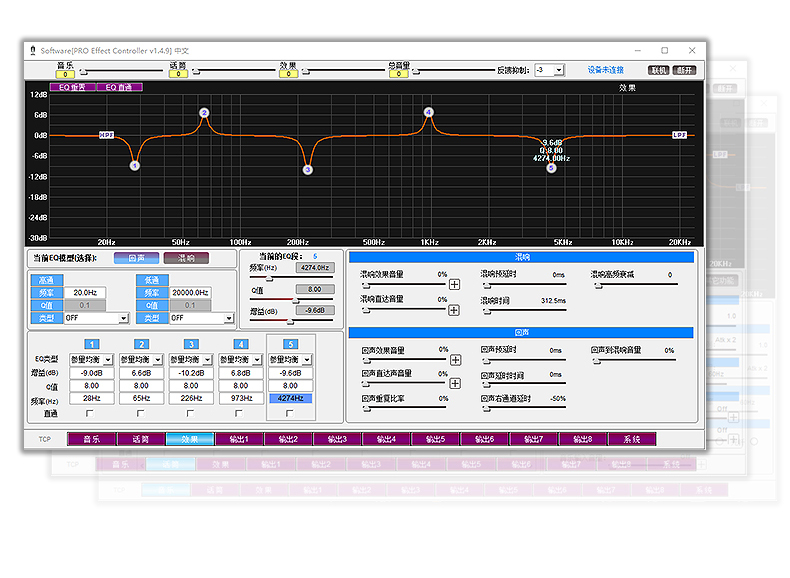Switch to the 输出4 bottom tab

pos(386,439)
